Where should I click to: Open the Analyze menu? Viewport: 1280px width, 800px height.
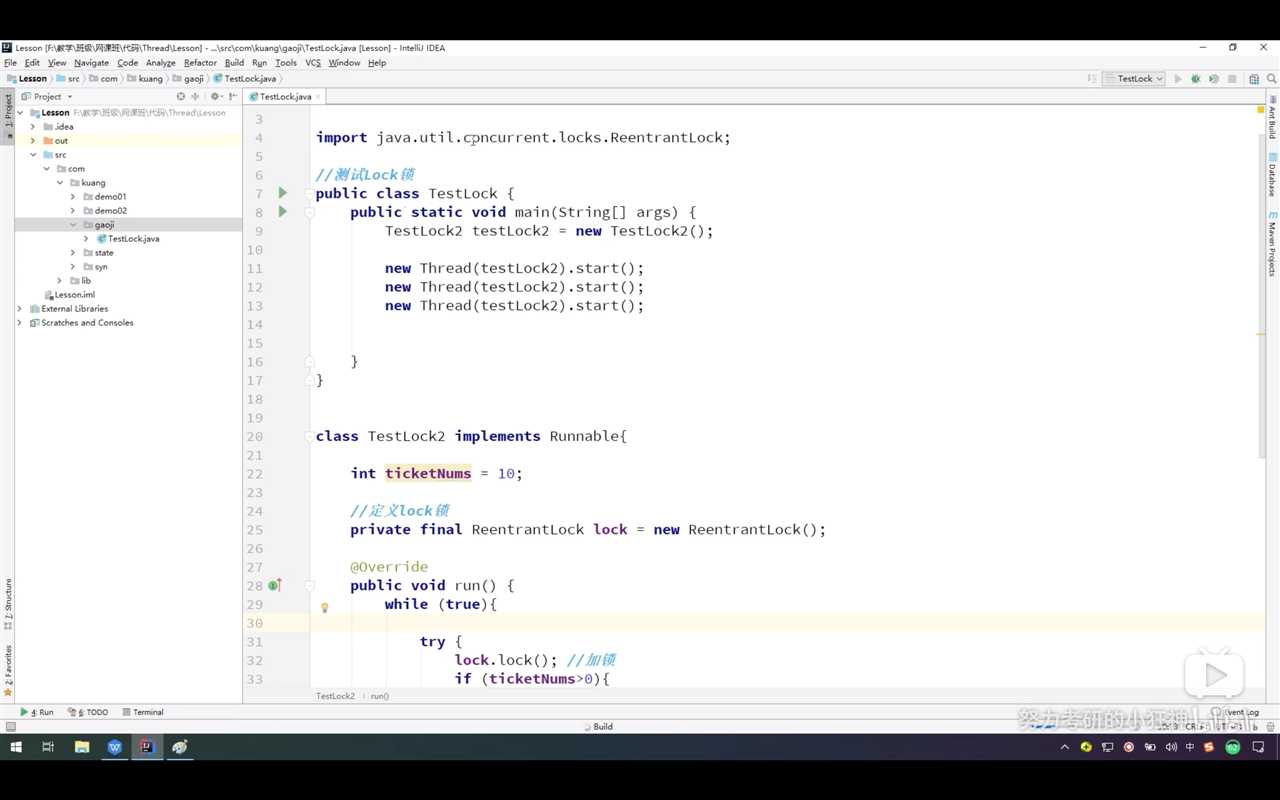tap(160, 63)
